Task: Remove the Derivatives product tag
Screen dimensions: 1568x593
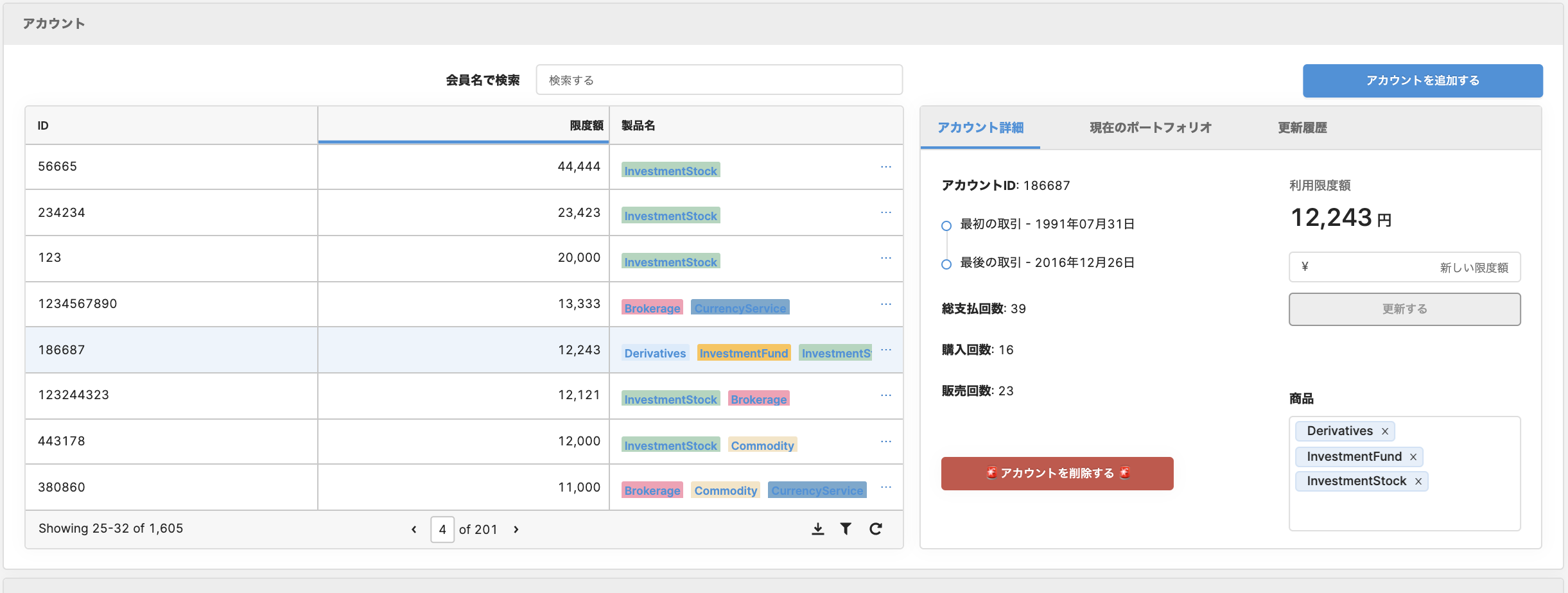Action: (x=1385, y=431)
